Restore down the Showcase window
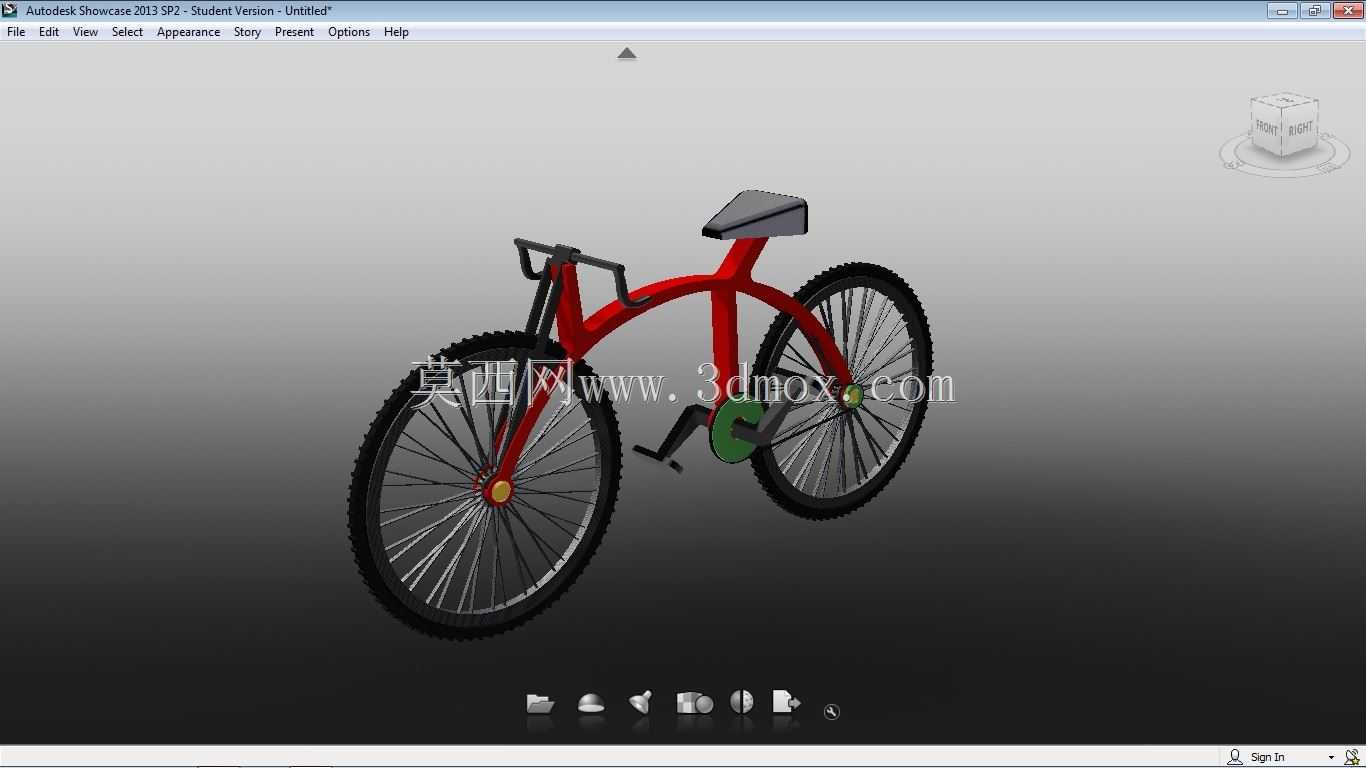The height and width of the screenshot is (768, 1366). 1313,11
